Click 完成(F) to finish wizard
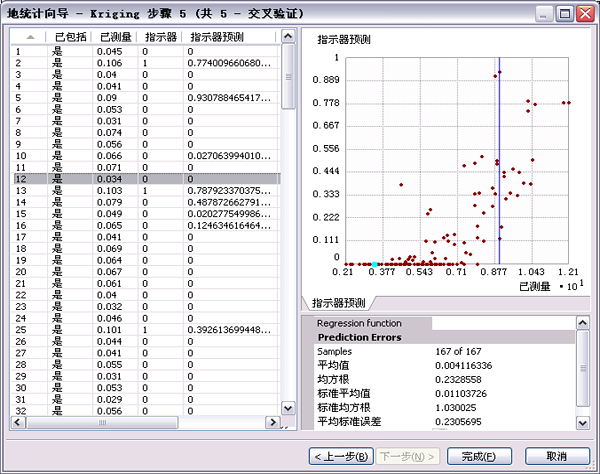Screen dimensions: 600x474 coord(472,456)
